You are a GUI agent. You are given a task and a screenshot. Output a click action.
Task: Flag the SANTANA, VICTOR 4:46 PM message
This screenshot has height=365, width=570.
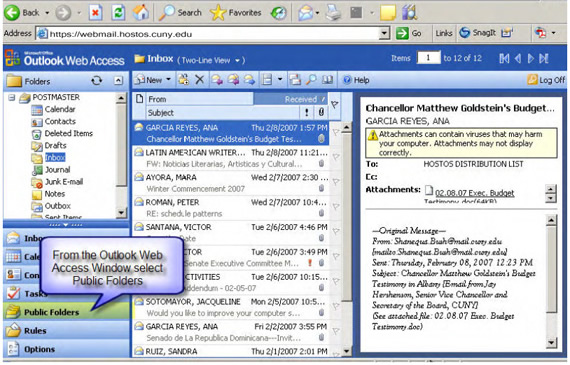click(336, 231)
